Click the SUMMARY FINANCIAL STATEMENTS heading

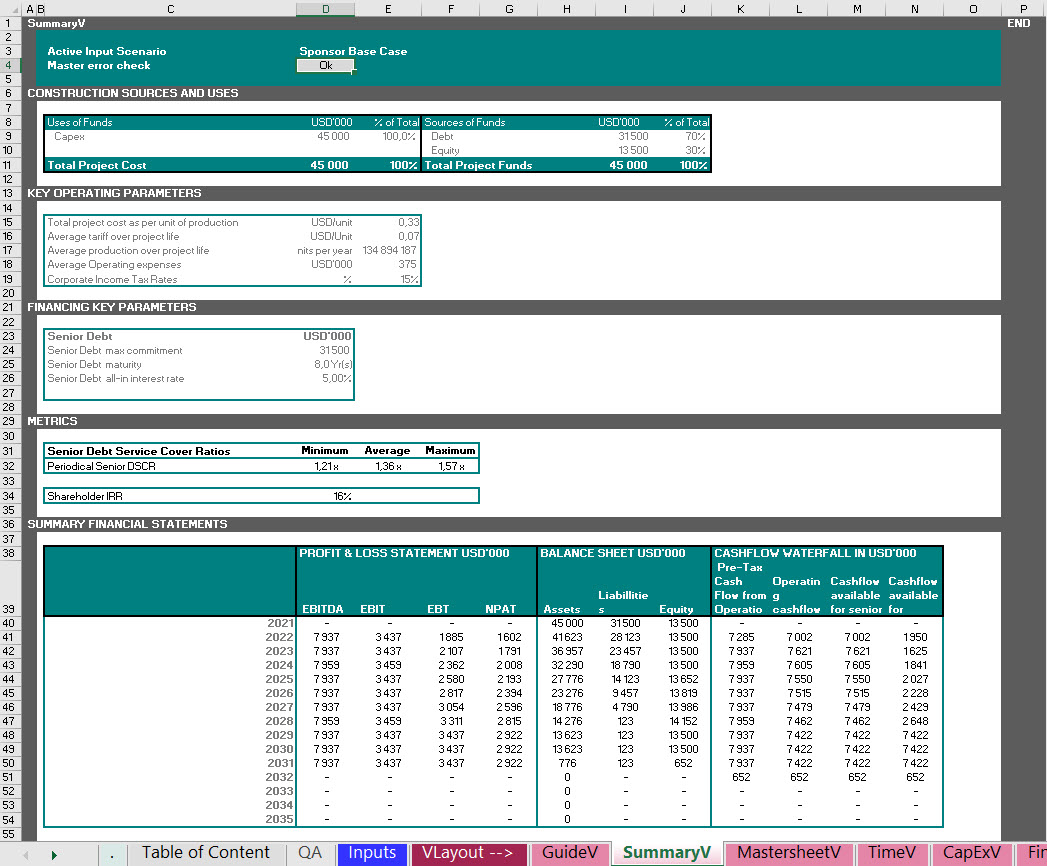(x=127, y=524)
